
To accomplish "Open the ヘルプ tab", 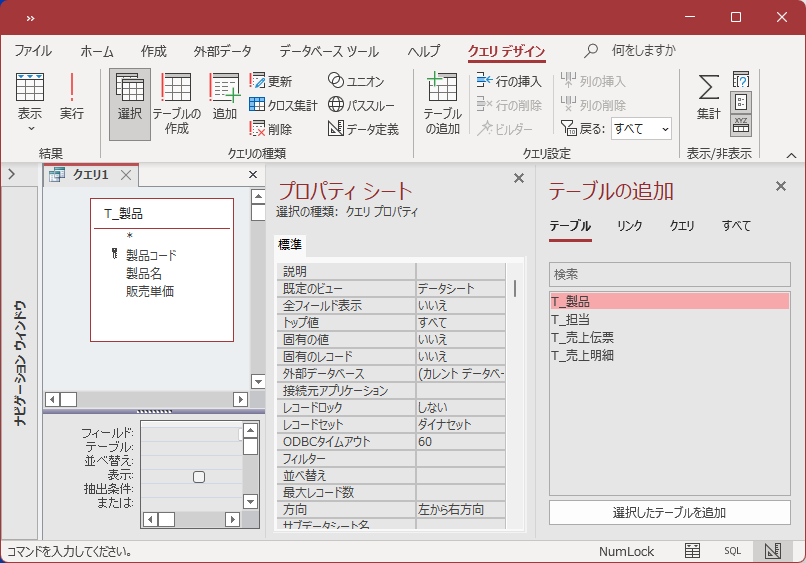I will point(424,51).
